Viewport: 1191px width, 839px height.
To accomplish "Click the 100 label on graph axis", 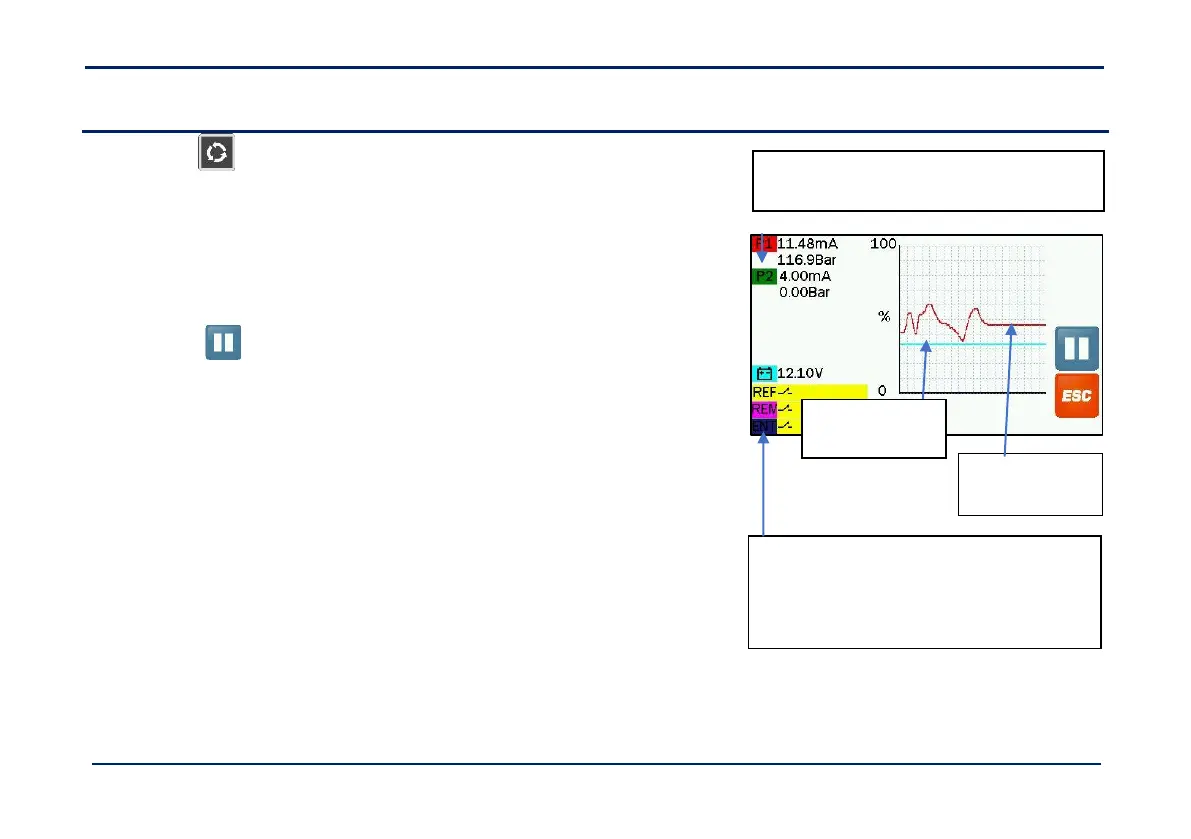I will (x=883, y=244).
